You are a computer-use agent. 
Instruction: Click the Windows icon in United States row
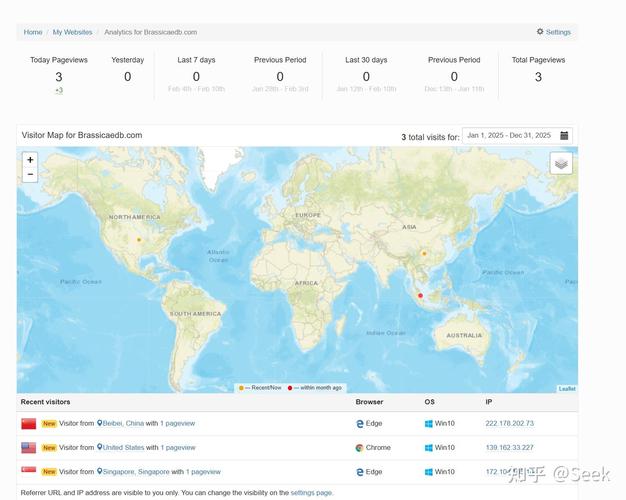point(429,448)
